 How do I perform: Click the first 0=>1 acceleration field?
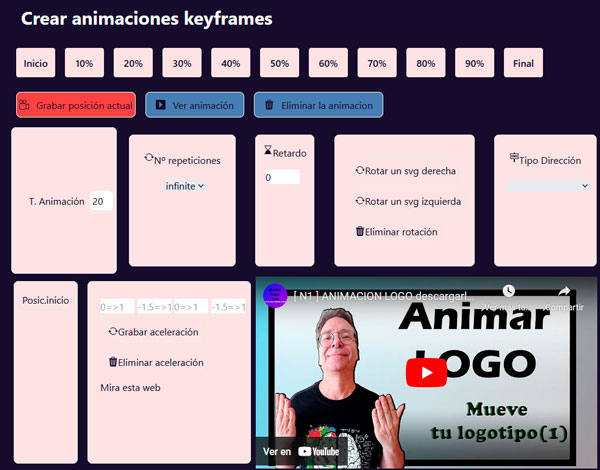pos(117,307)
